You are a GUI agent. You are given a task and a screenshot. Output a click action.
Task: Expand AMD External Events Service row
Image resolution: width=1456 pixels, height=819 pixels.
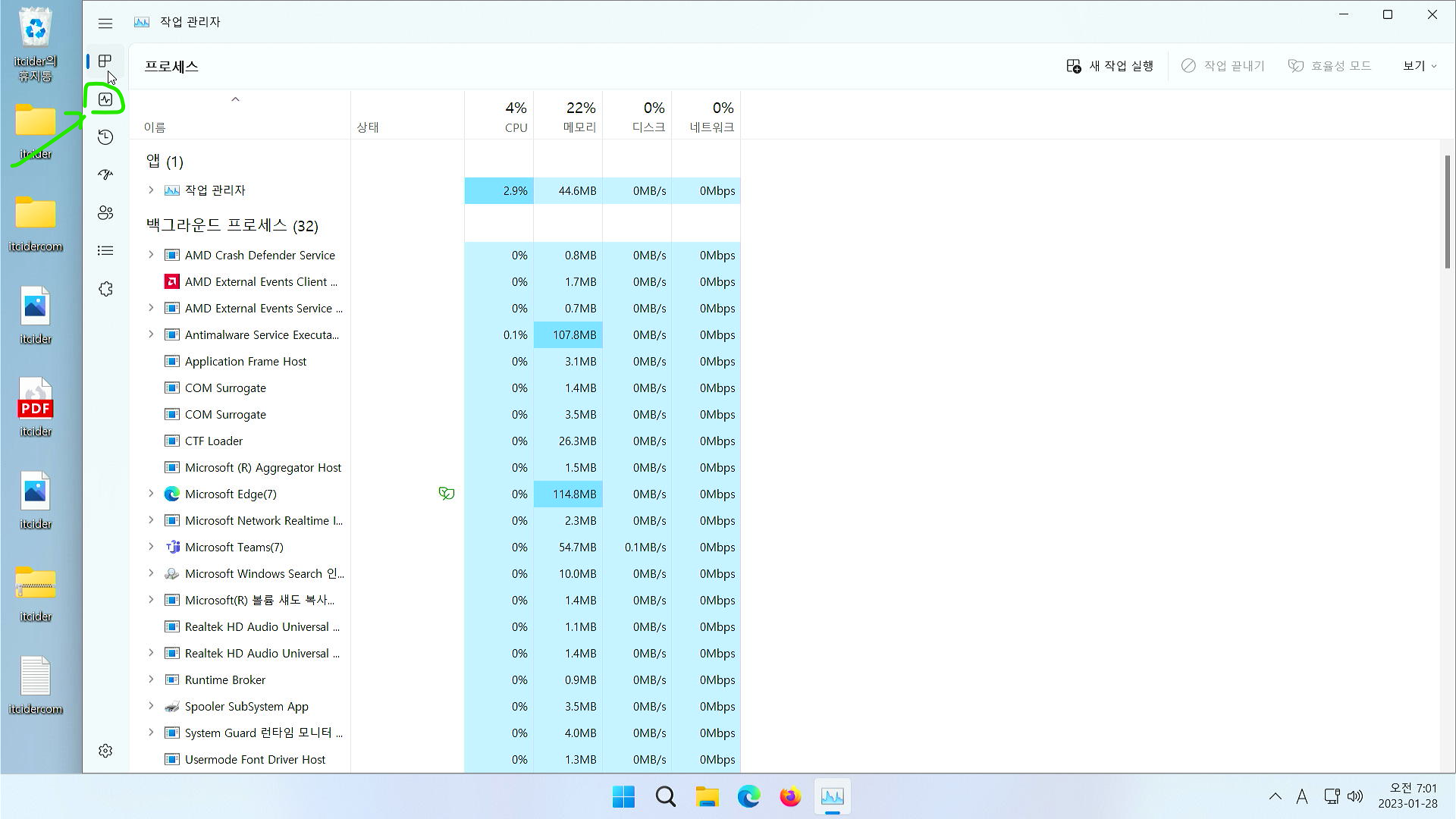tap(151, 308)
